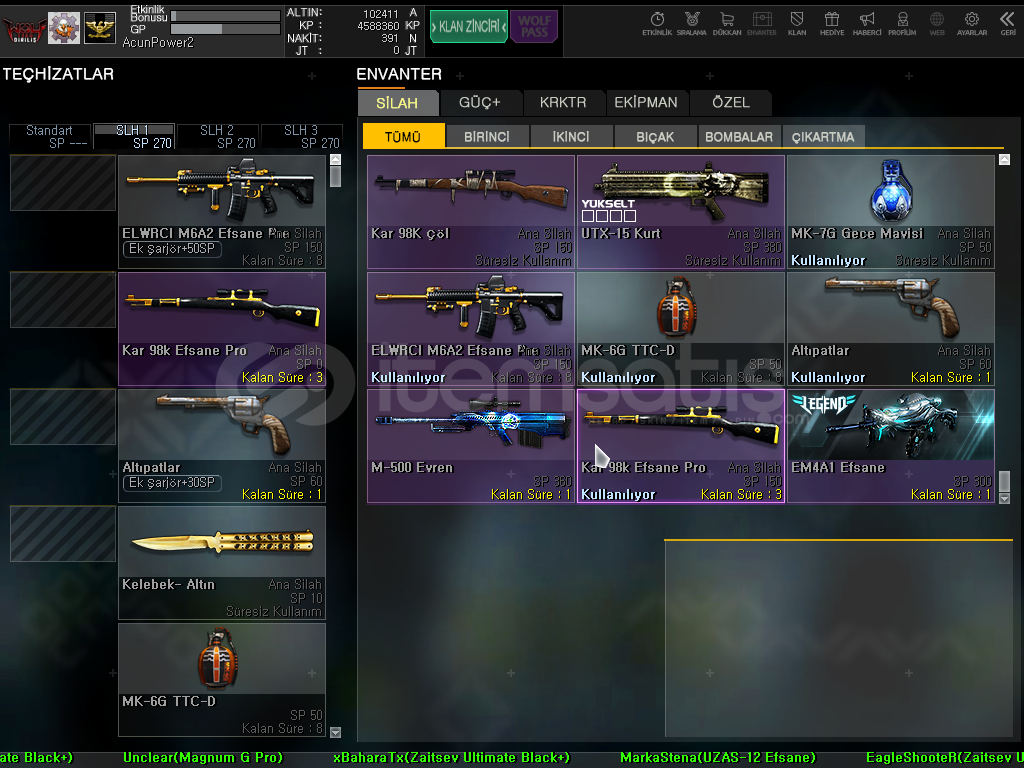View Profilim profile icon

point(902,23)
